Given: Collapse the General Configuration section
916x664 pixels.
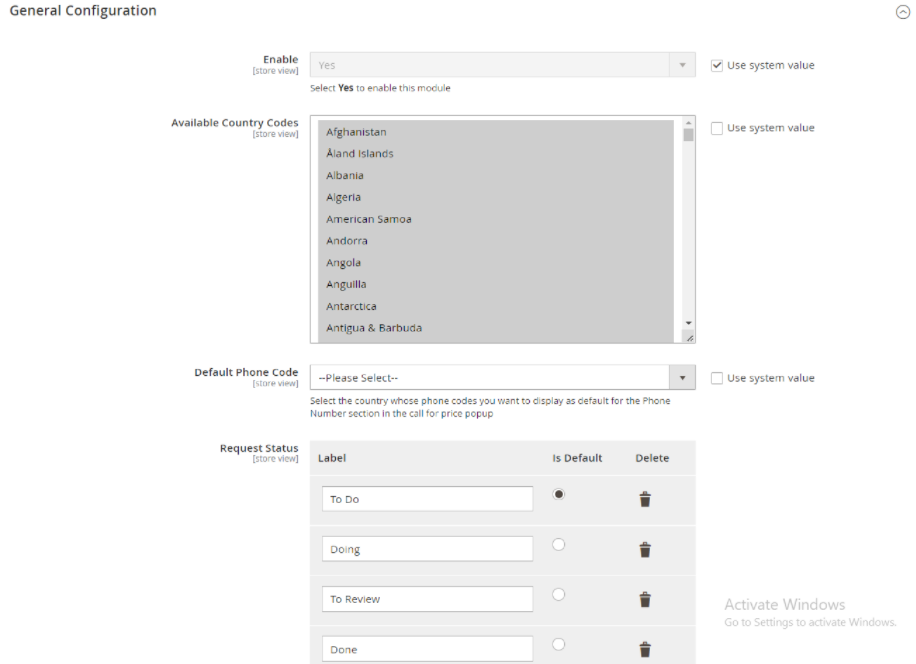Looking at the screenshot, I should pos(903,12).
